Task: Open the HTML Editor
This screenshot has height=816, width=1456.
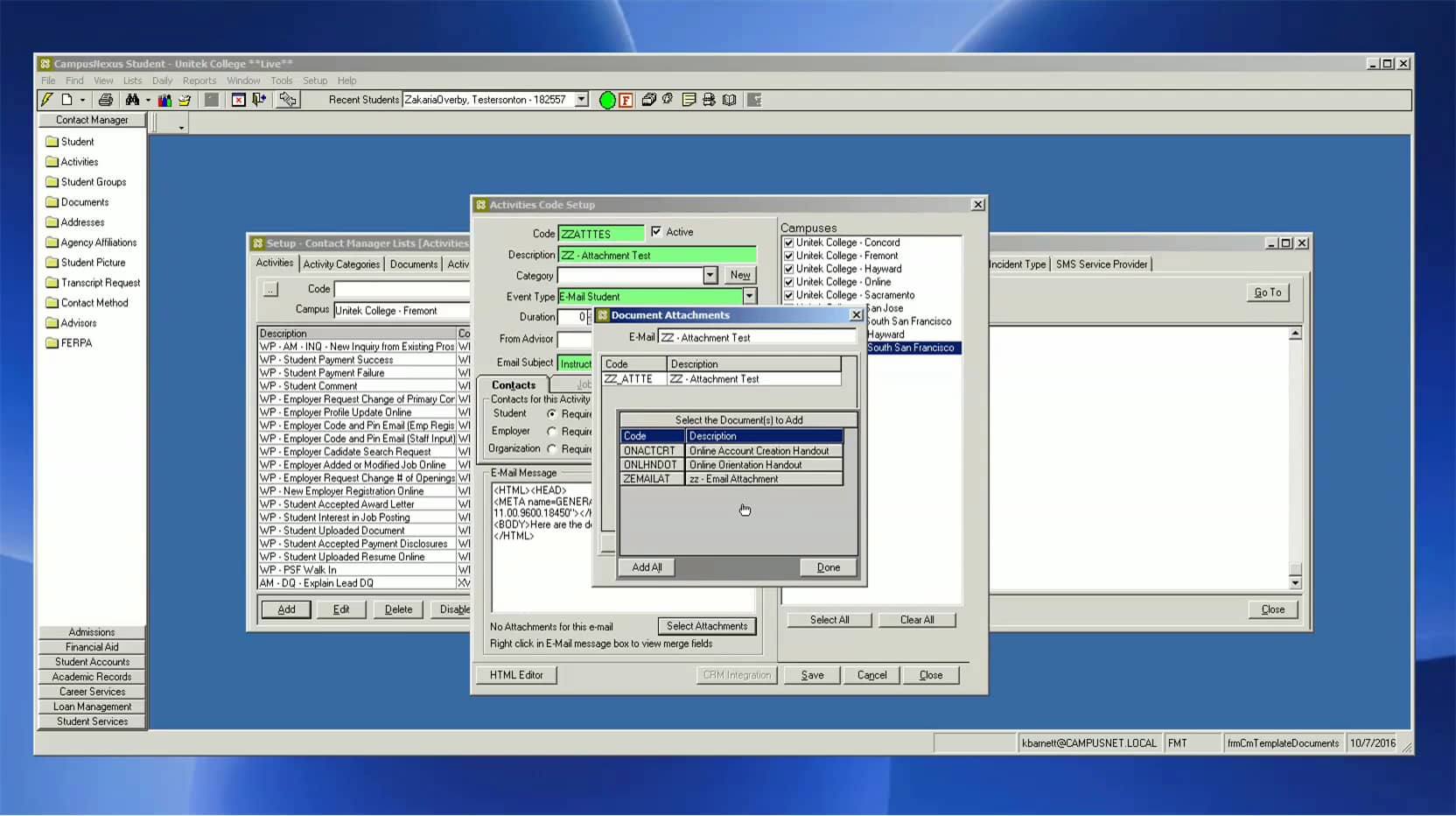Action: point(516,675)
